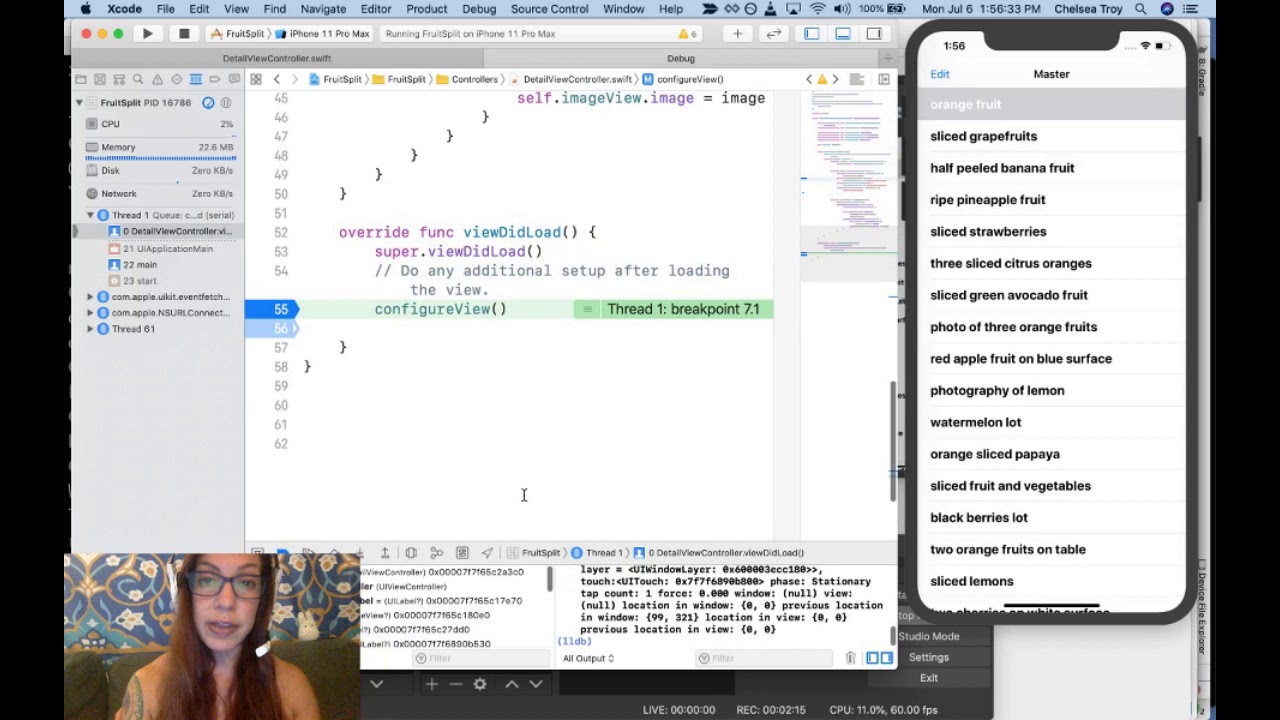
Task: Add an editor on the right
Action: click(884, 79)
